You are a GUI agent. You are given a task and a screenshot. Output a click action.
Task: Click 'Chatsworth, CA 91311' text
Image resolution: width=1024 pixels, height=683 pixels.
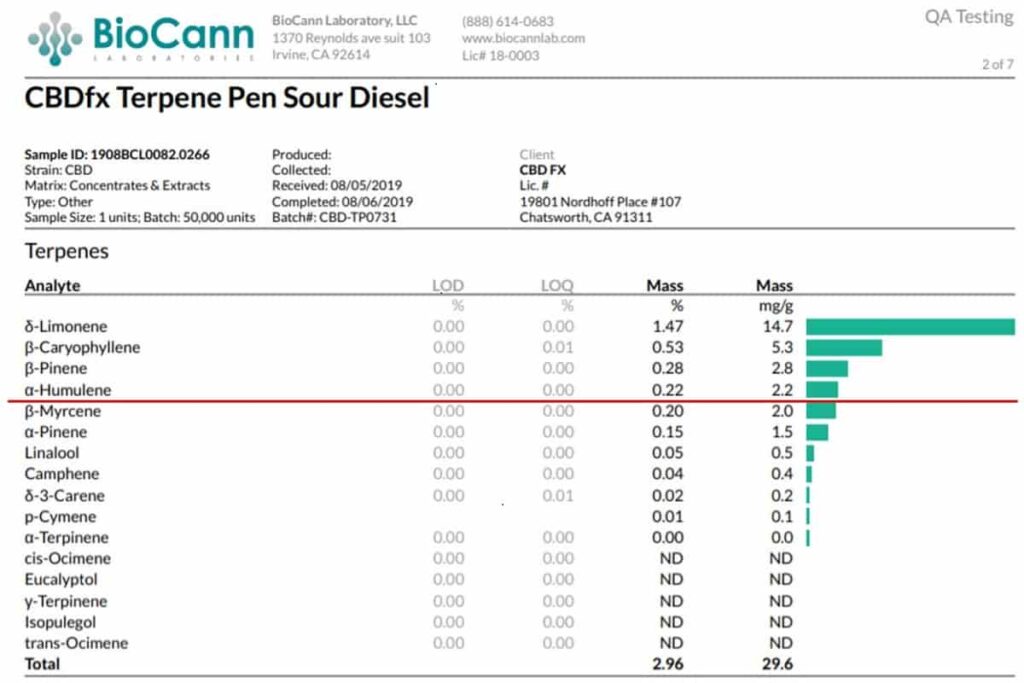(x=586, y=217)
